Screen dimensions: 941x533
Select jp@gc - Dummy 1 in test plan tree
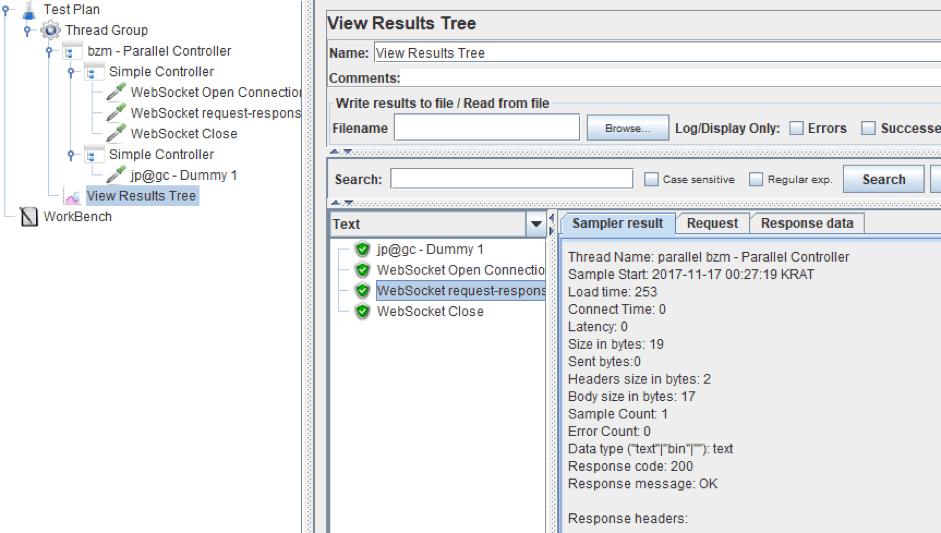pyautogui.click(x=184, y=175)
